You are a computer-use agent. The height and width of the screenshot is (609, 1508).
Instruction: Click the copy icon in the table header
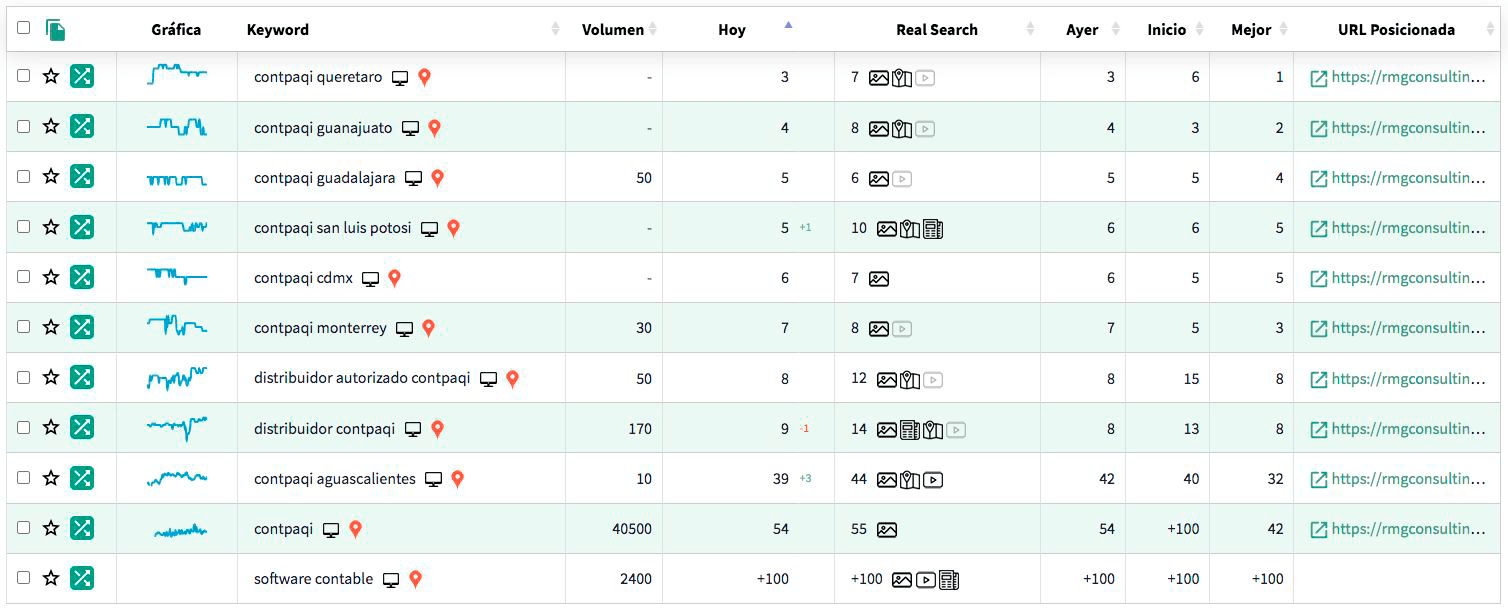(x=56, y=30)
